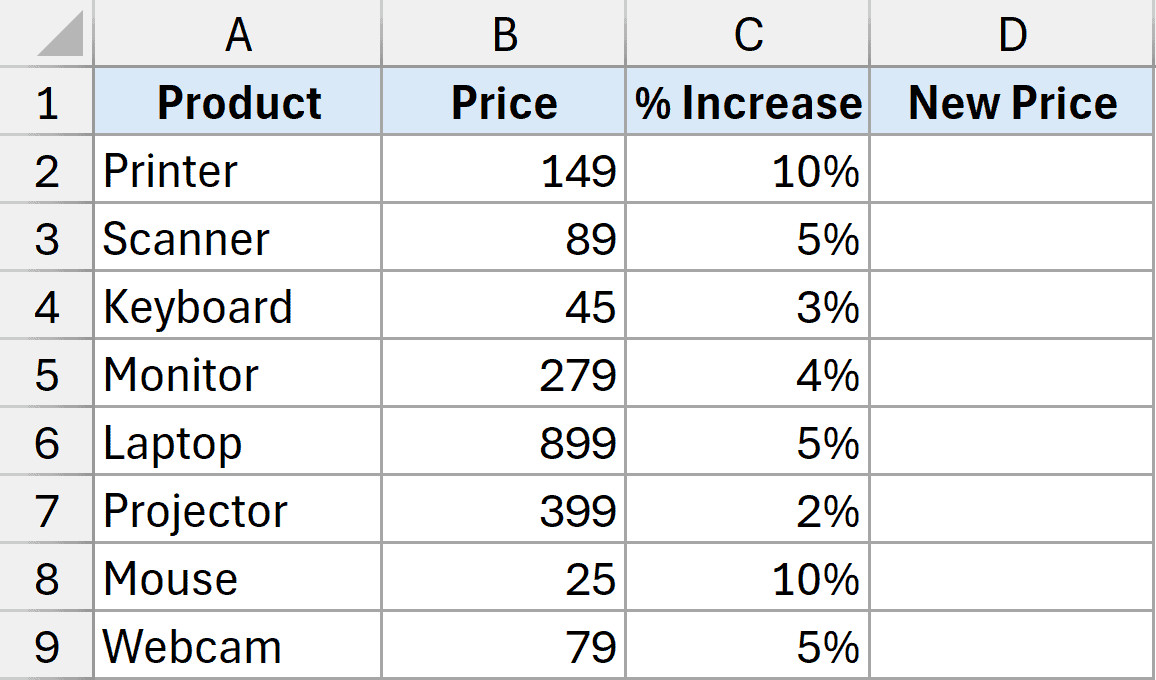The width and height of the screenshot is (1156, 680).
Task: Click the Monitor price cell 279
Action: point(504,375)
